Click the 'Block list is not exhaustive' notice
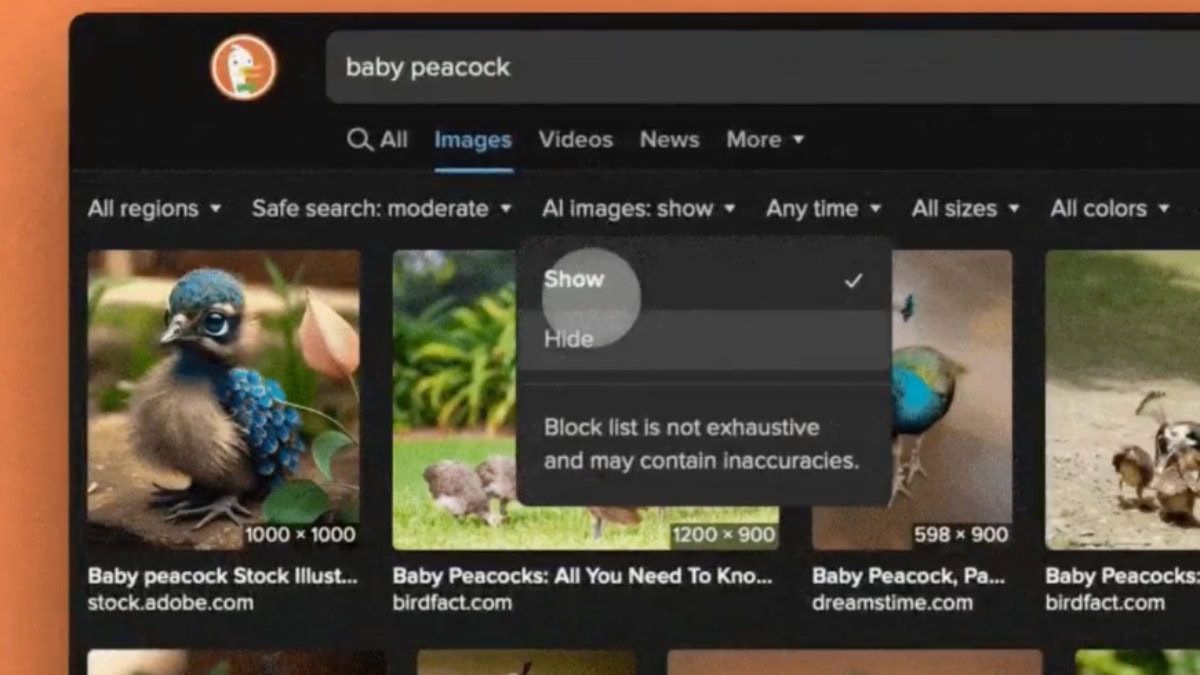This screenshot has height=675, width=1200. click(x=701, y=444)
